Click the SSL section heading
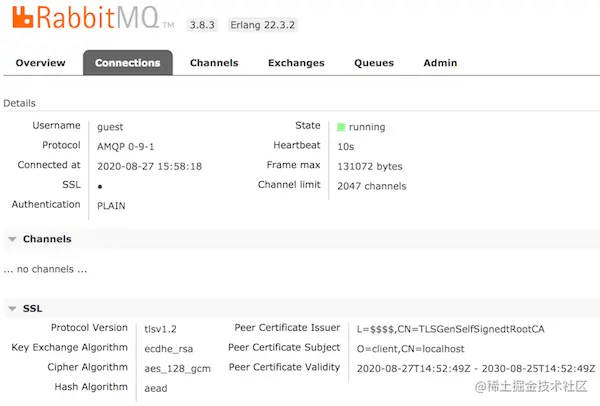Viewport: 600px width, 406px height. pos(33,309)
